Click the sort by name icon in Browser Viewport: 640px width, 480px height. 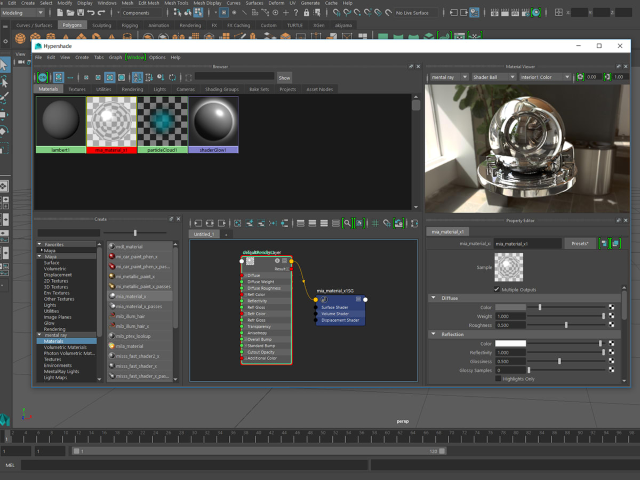pos(137,77)
